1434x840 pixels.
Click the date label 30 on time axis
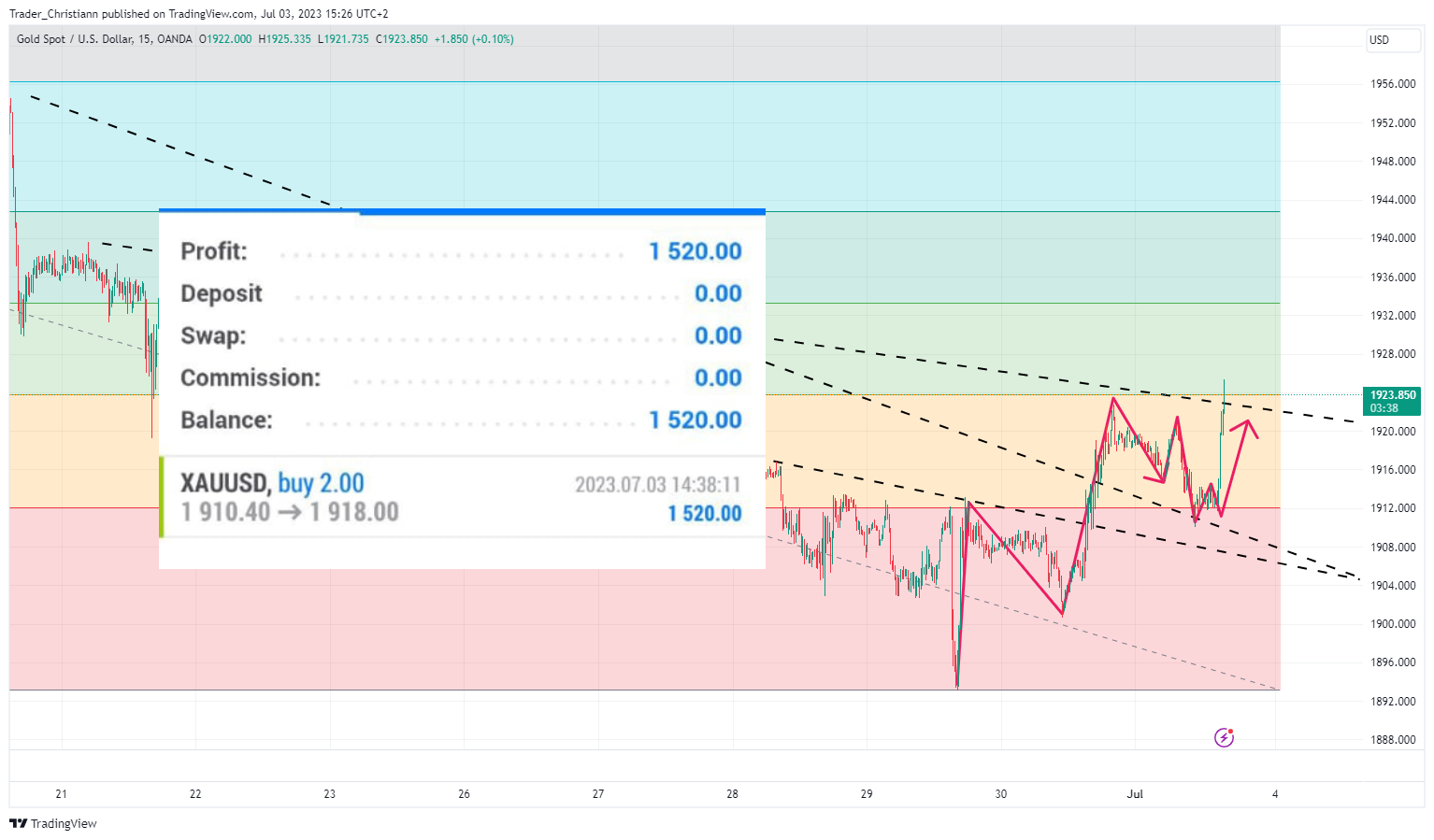click(1000, 794)
